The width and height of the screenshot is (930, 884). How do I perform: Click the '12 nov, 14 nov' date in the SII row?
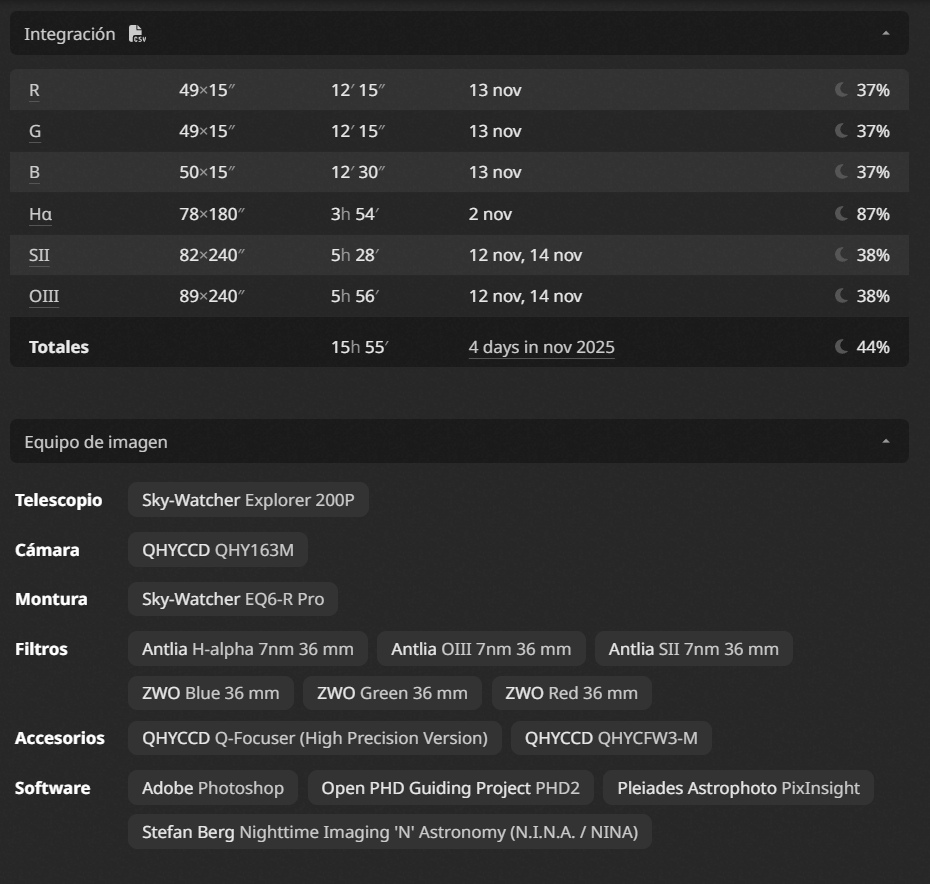525,255
